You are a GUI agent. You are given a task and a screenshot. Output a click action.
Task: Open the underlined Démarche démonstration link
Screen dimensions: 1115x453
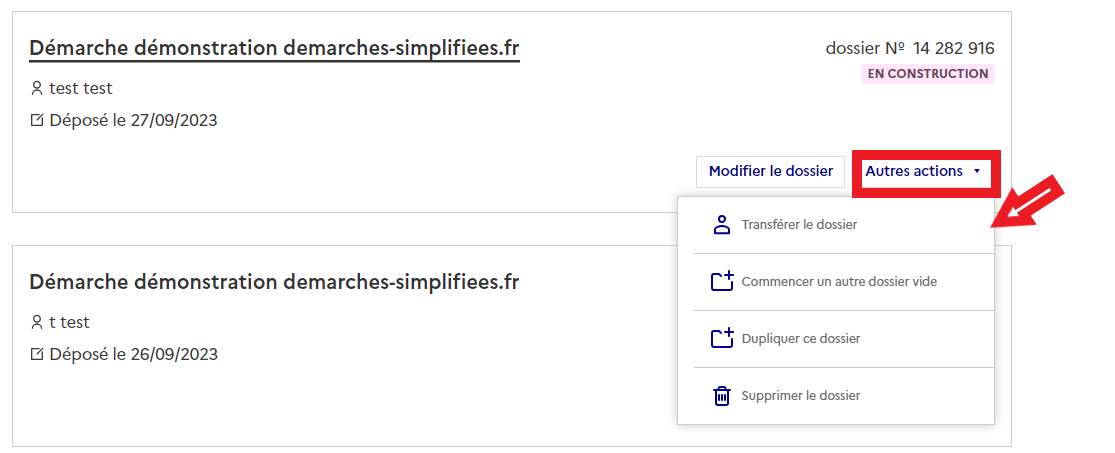point(274,49)
